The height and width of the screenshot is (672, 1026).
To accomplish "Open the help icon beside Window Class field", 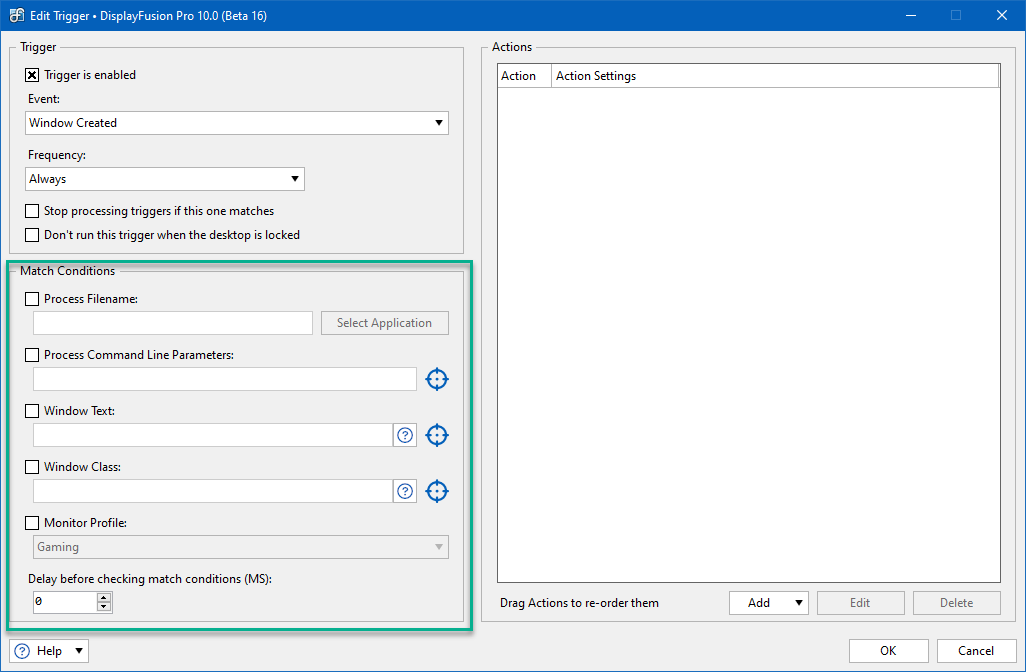I will pyautogui.click(x=405, y=491).
